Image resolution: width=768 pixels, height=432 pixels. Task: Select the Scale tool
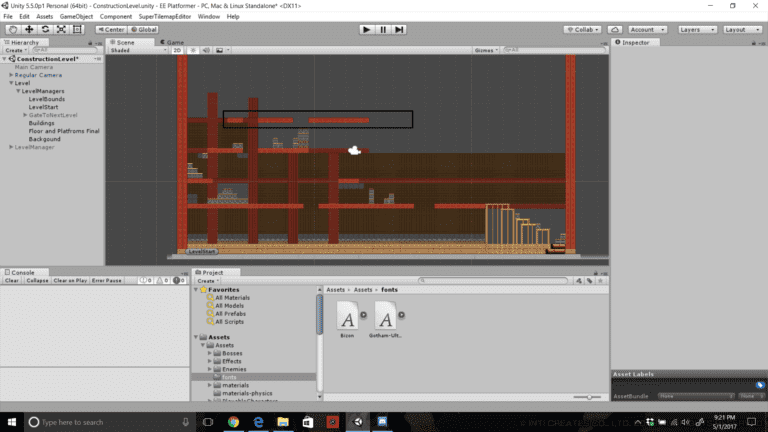[62, 29]
